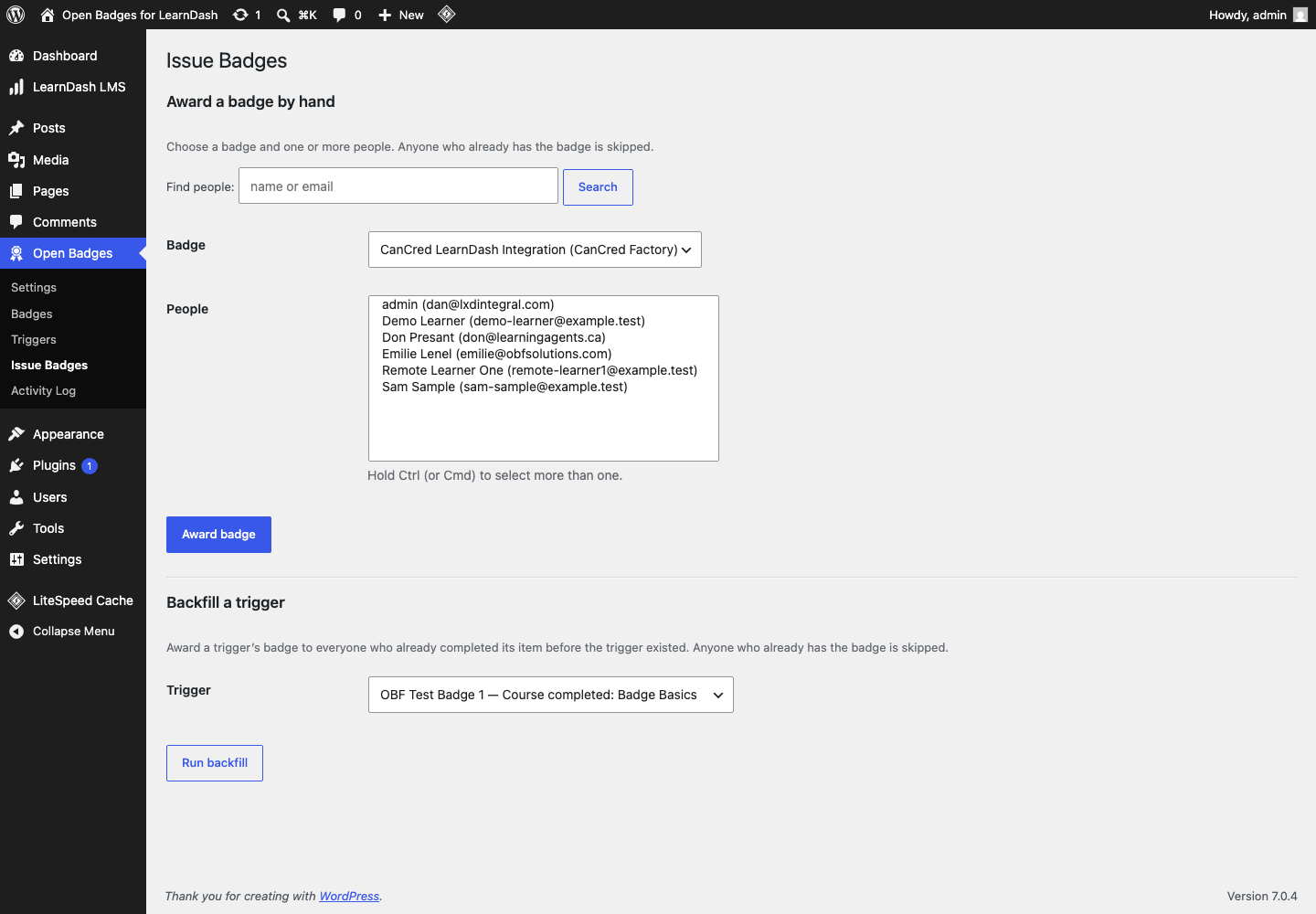The image size is (1316, 914).
Task: Open LiteSpeed Cache sidebar menu
Action: (73, 600)
